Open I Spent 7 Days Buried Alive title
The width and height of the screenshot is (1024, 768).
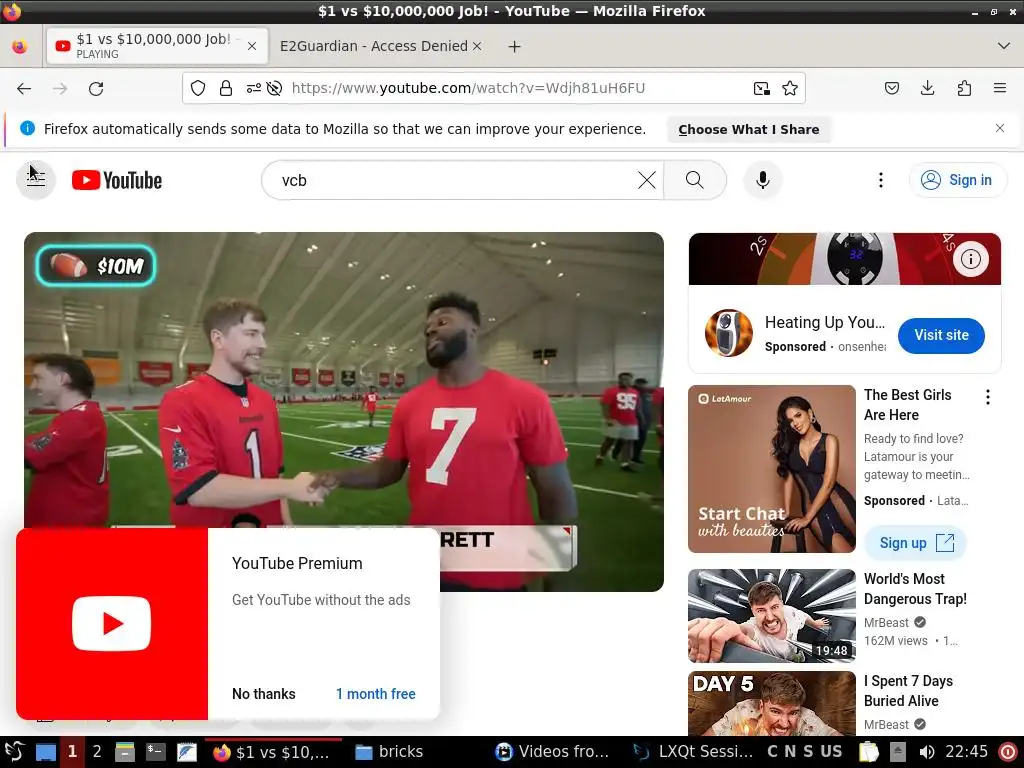pos(908,690)
